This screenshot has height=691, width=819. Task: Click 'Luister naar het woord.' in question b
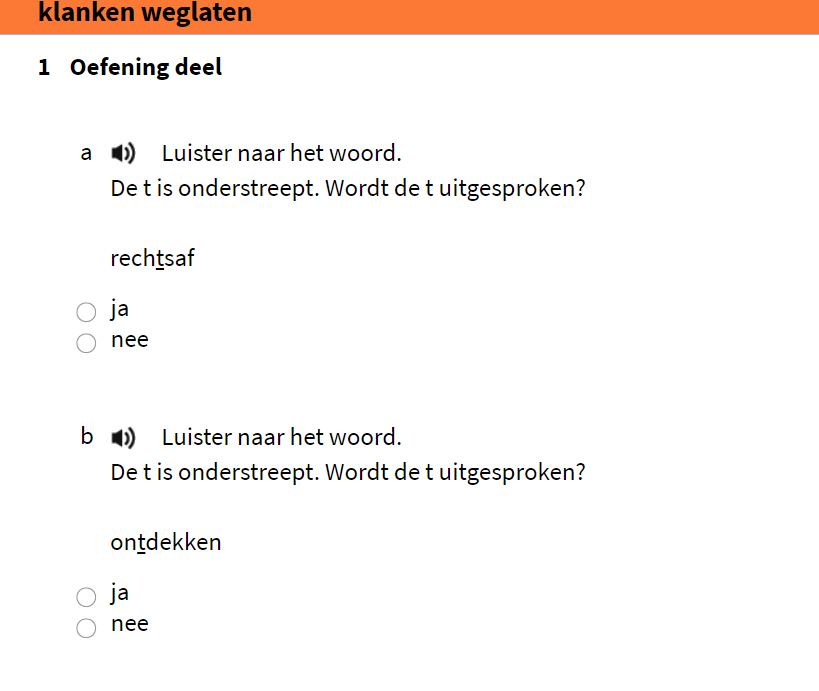(282, 438)
